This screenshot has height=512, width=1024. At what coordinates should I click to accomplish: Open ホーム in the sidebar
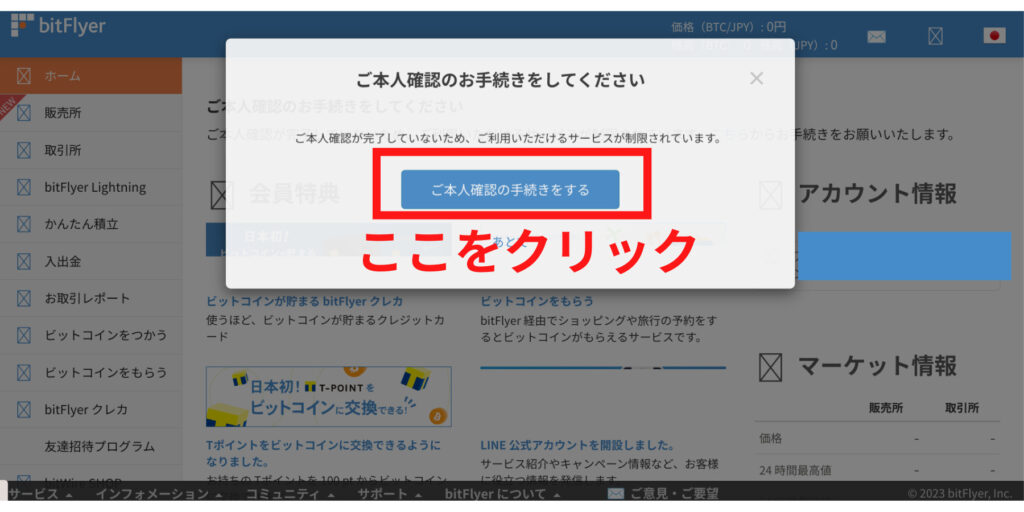point(91,76)
